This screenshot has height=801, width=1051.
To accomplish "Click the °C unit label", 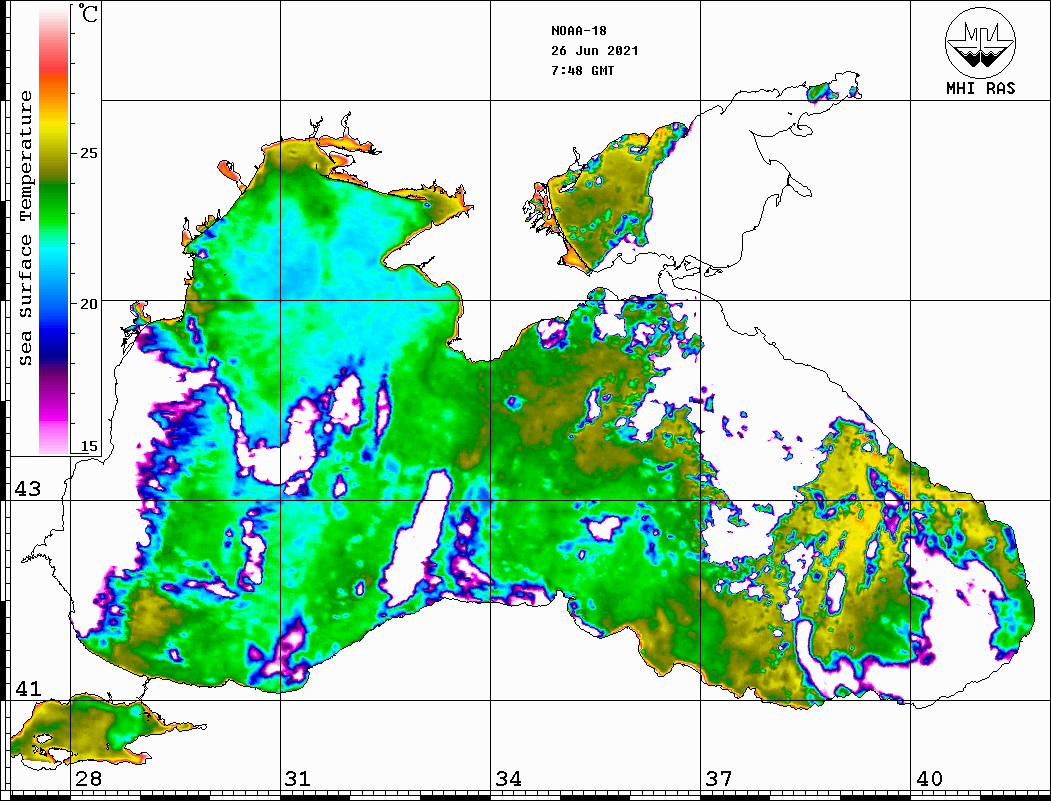I will click(x=88, y=13).
